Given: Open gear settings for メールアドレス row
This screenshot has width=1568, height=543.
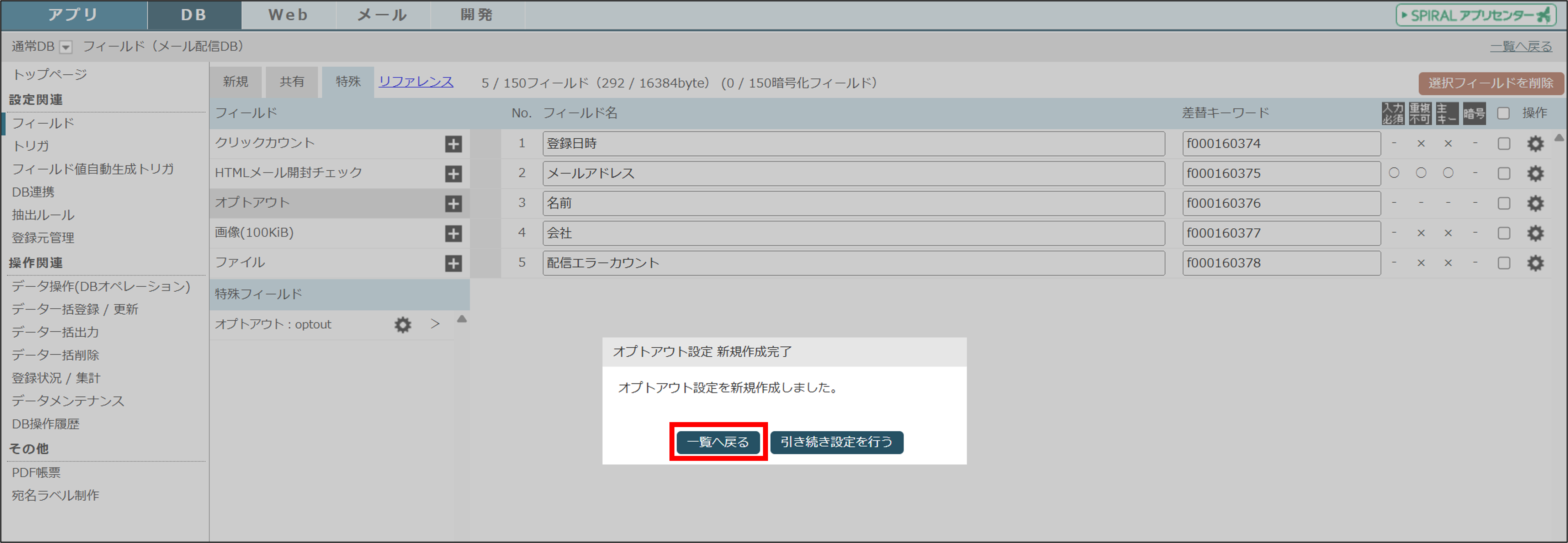Looking at the screenshot, I should click(x=1535, y=174).
